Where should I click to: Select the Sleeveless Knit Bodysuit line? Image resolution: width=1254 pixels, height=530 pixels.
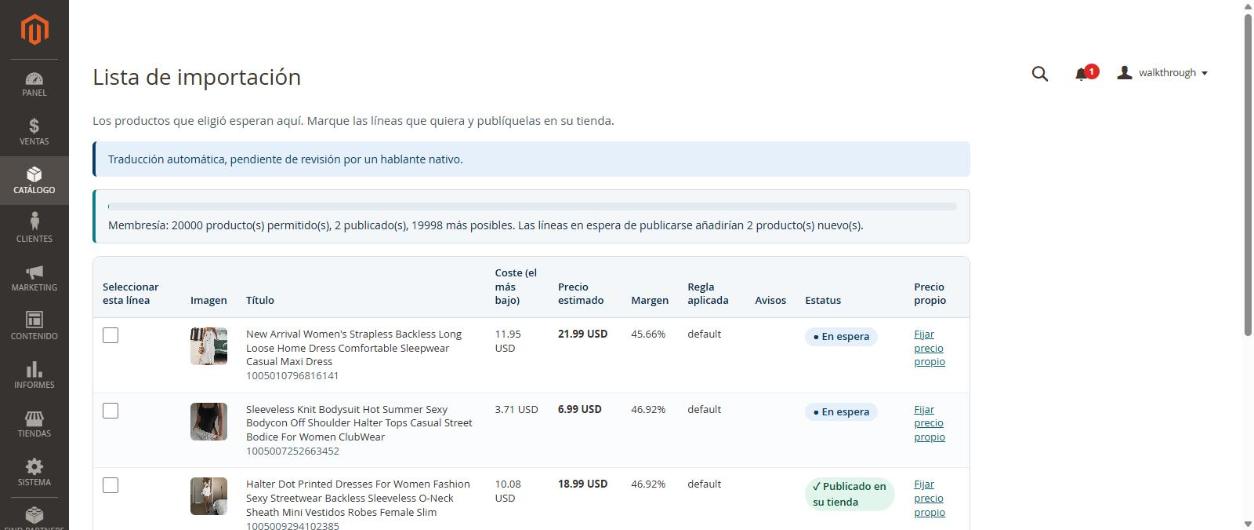(111, 410)
